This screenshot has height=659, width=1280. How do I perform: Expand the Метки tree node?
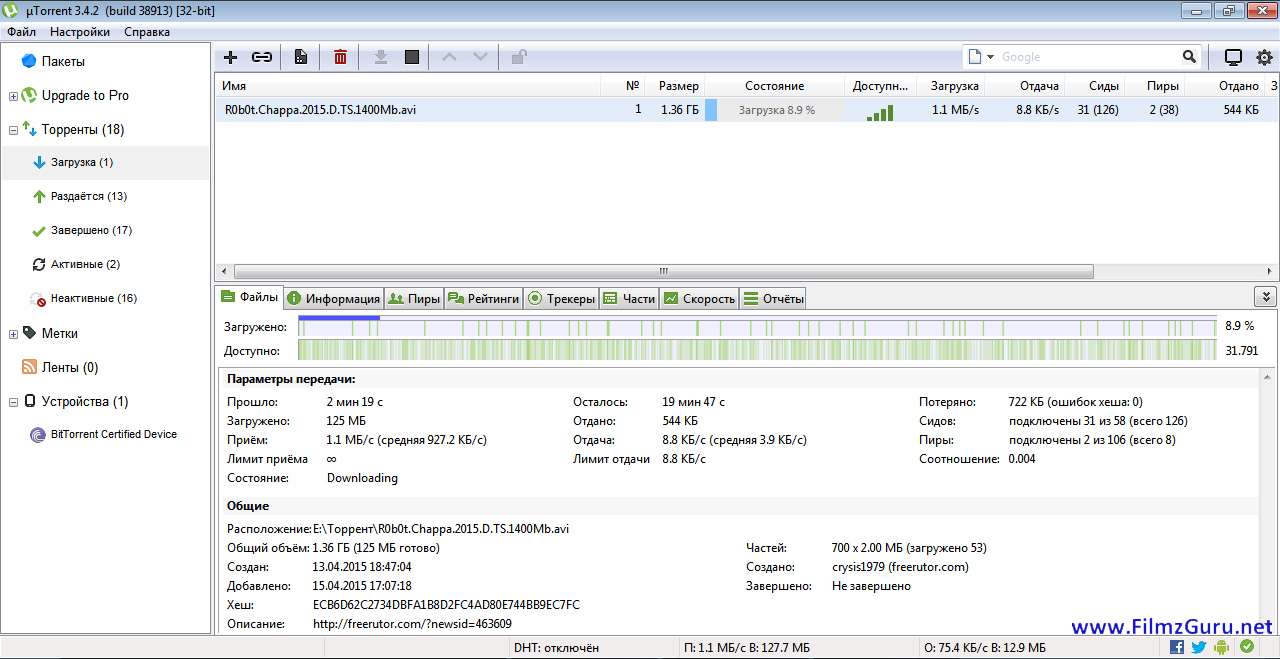(13, 334)
